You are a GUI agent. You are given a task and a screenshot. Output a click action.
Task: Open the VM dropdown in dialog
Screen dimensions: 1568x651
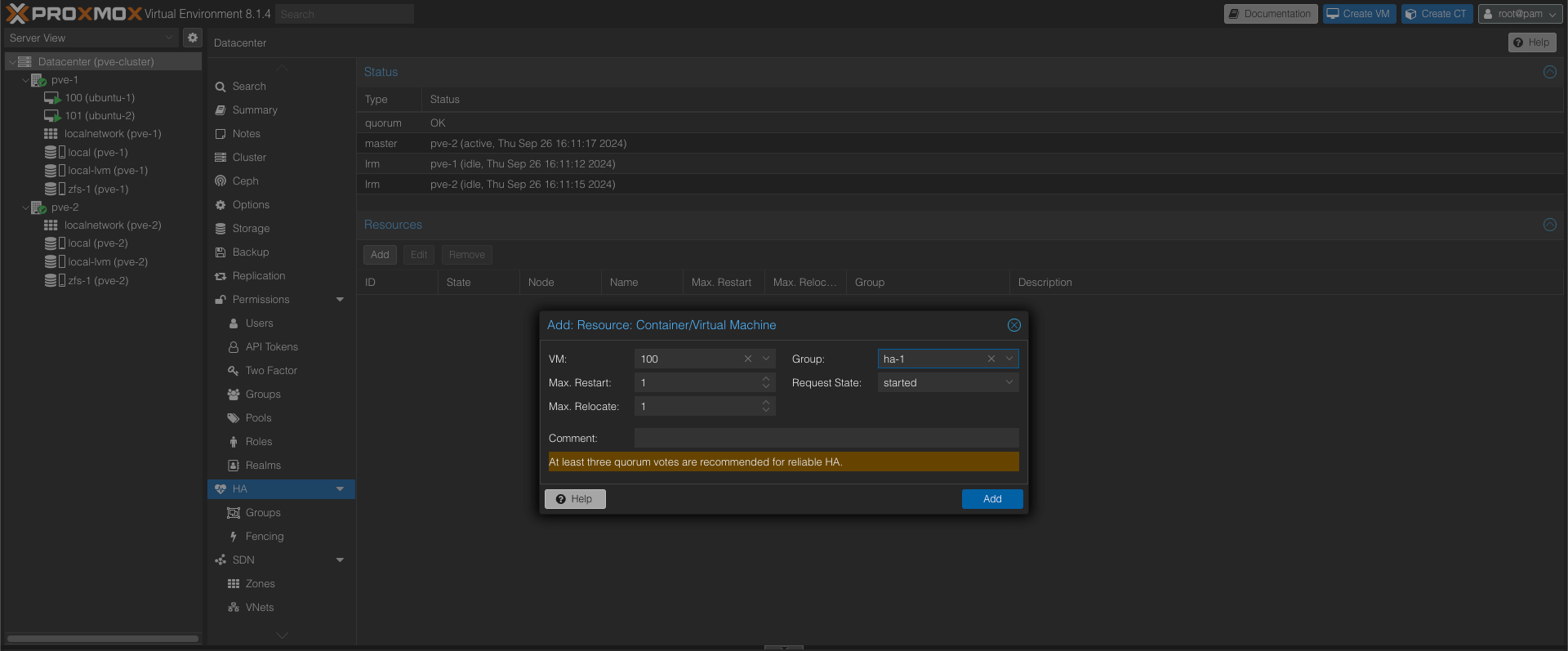[766, 359]
